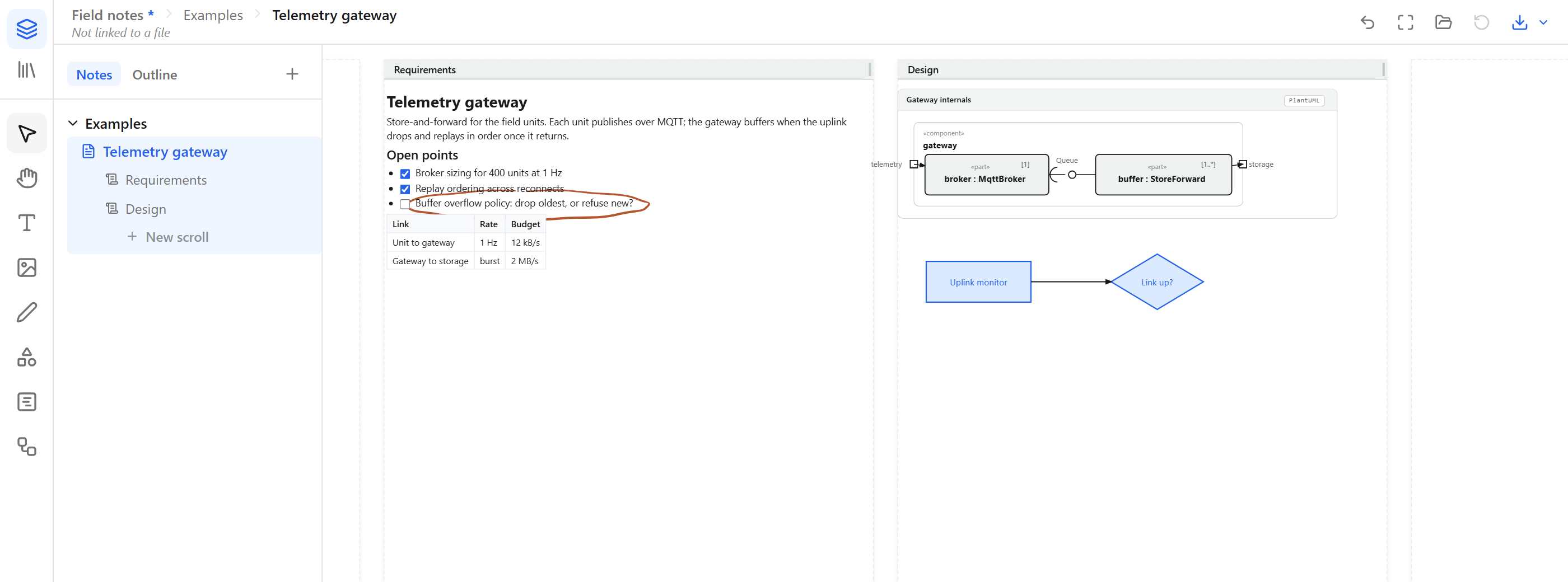Select Telemetry gateway note in tree
This screenshot has height=582, width=1568.
click(x=165, y=152)
